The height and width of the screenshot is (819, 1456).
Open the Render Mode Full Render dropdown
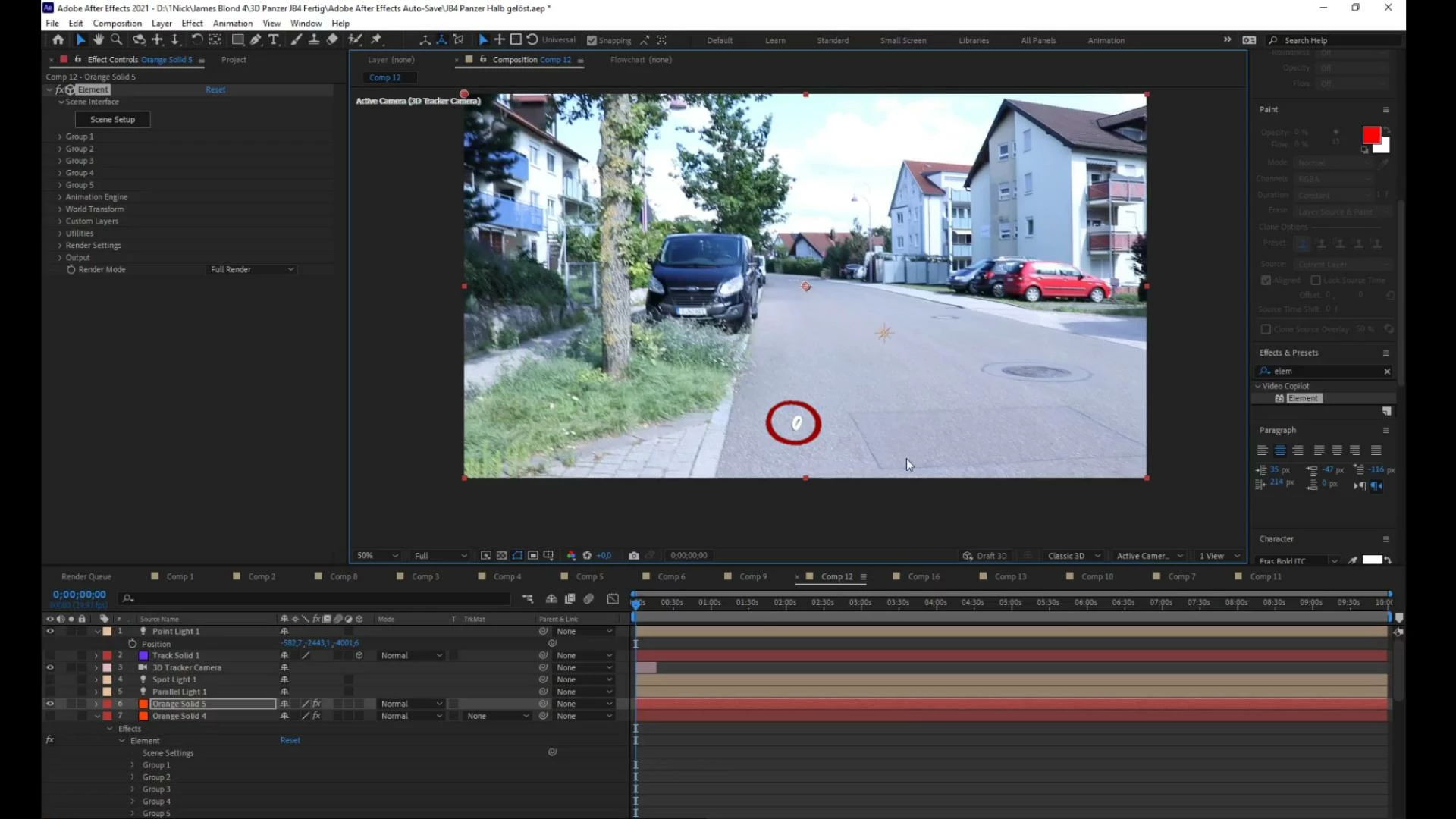click(252, 269)
